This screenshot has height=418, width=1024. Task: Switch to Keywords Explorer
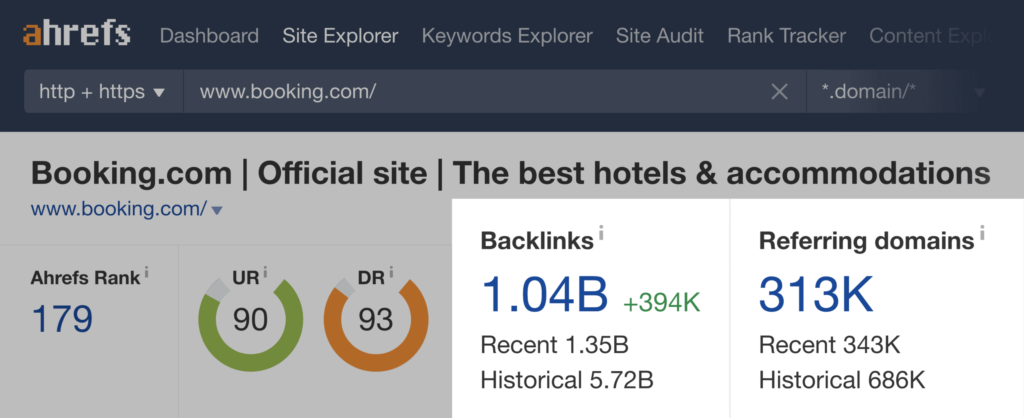click(x=507, y=36)
